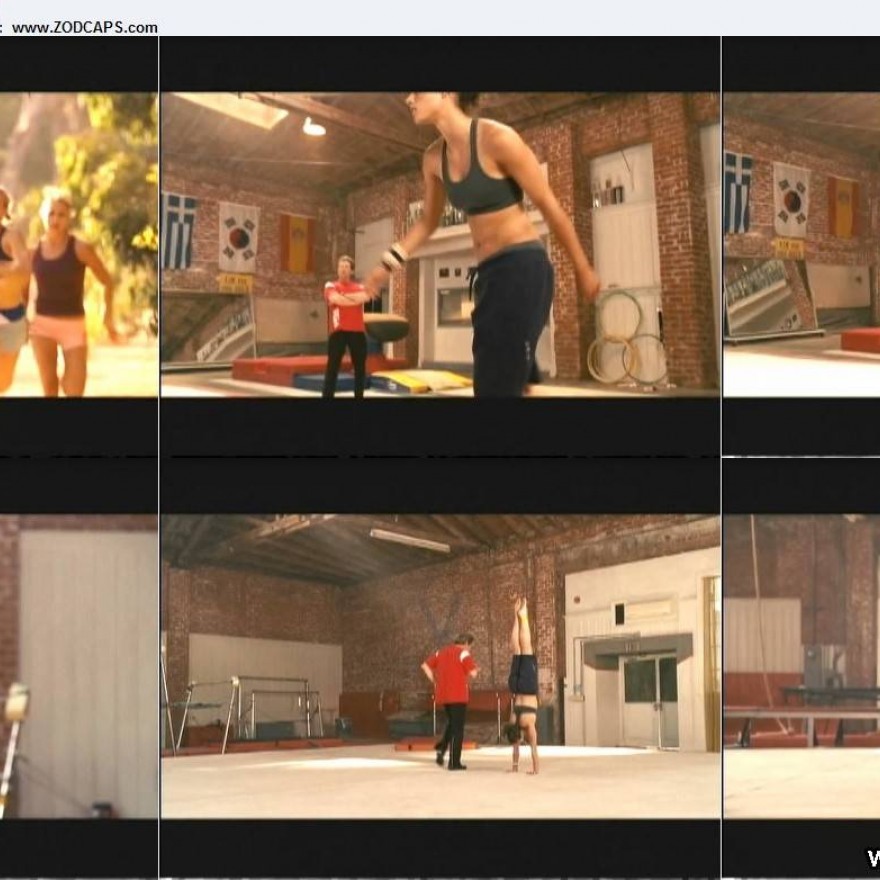
Task: Open the bottom-center handstand thumbnail
Action: click(440, 666)
